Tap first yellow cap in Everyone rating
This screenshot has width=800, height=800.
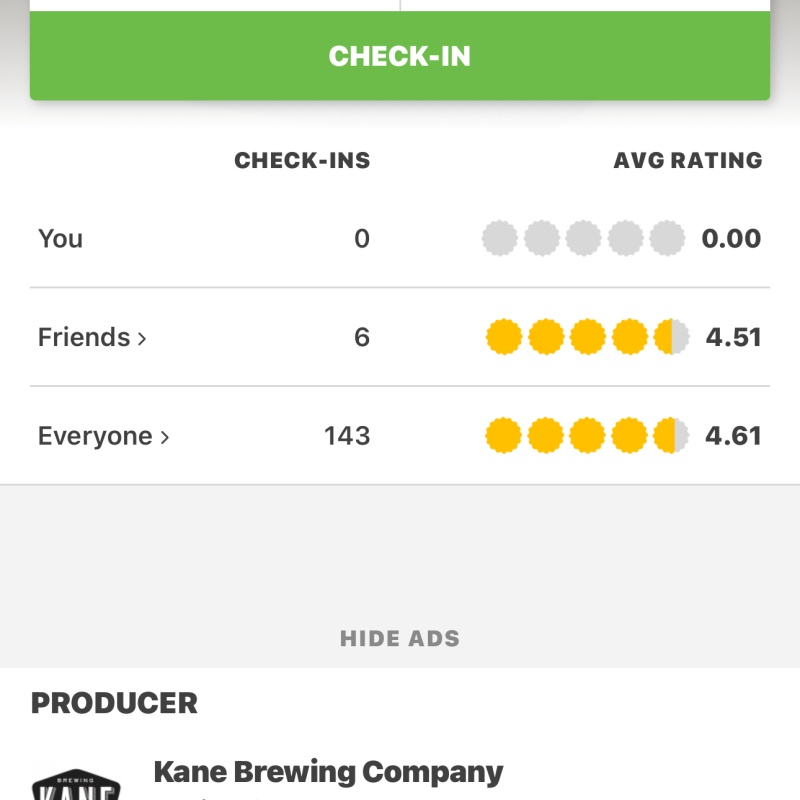[x=504, y=436]
